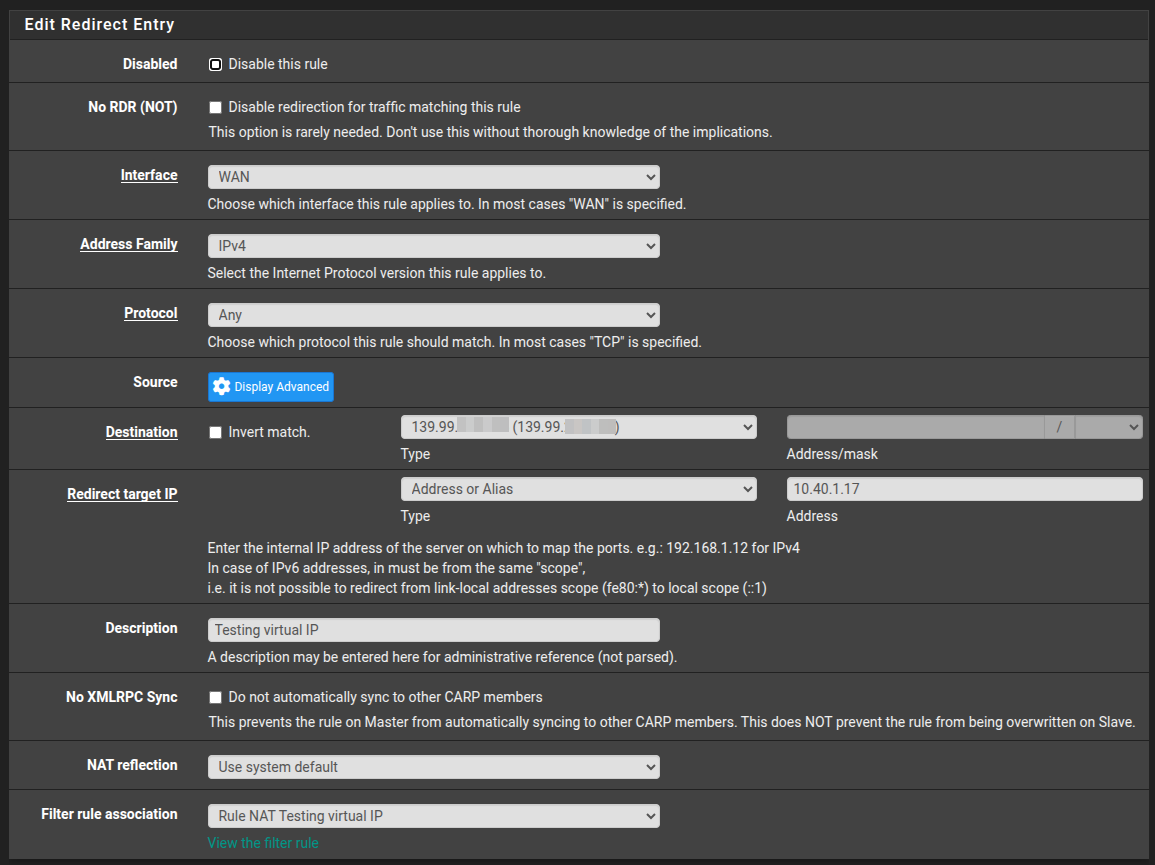Click the No XMLRPC Sync label
The width and height of the screenshot is (1155, 865).
point(122,697)
